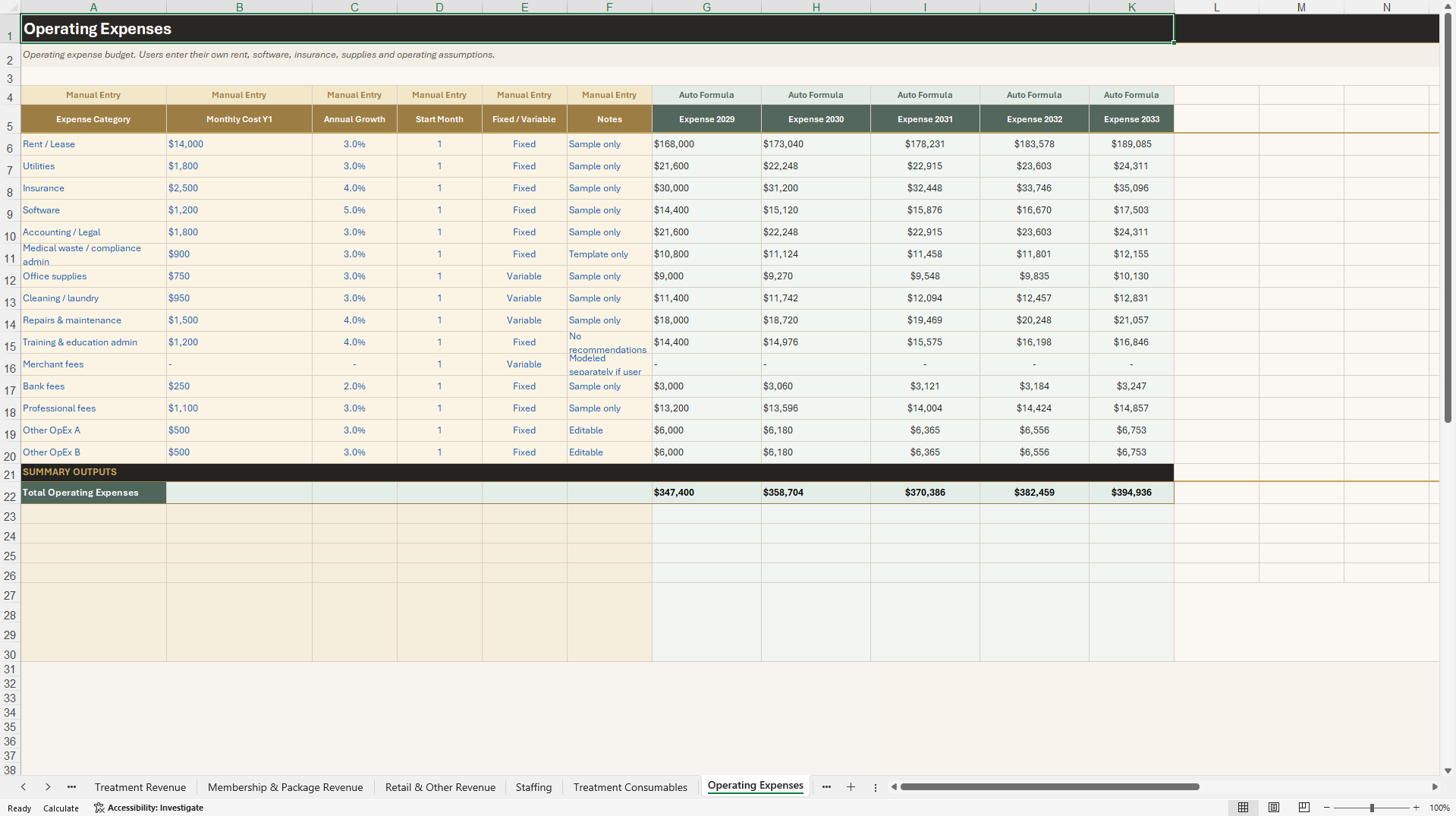Select the Rent / Lease cell
1456x816 pixels.
[93, 144]
